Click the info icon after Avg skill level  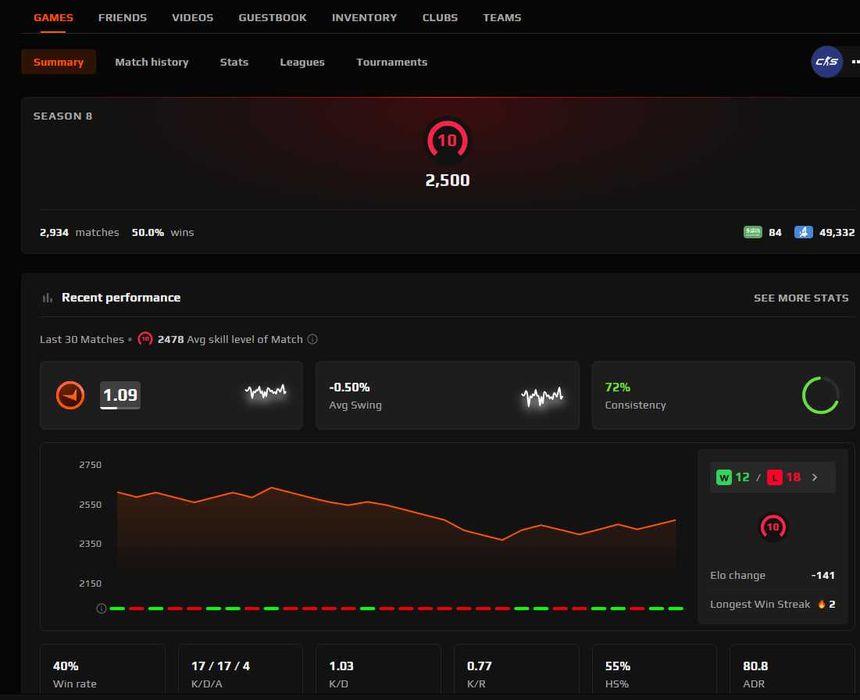point(312,339)
